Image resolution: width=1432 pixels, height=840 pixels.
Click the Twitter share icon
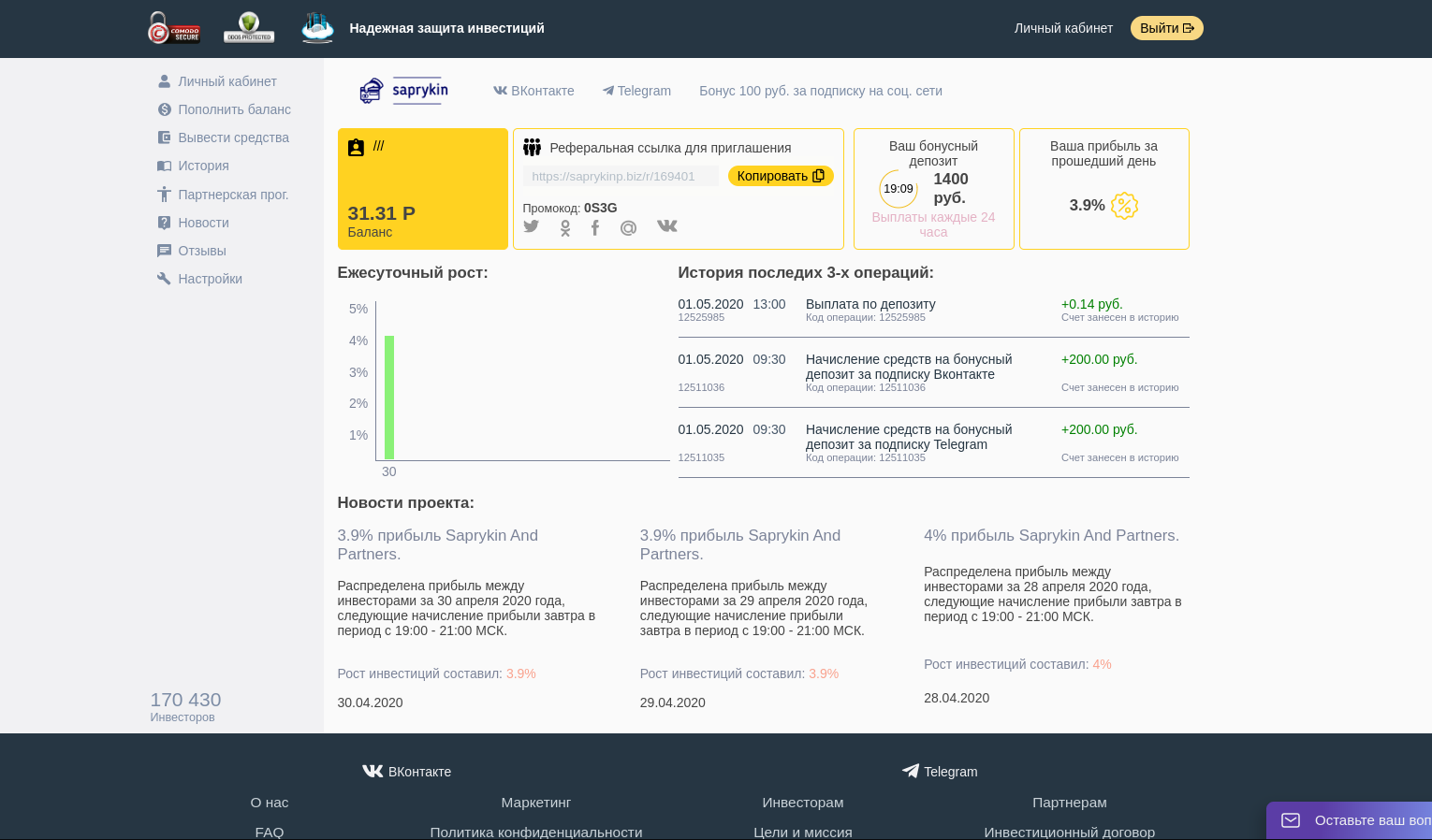click(531, 227)
